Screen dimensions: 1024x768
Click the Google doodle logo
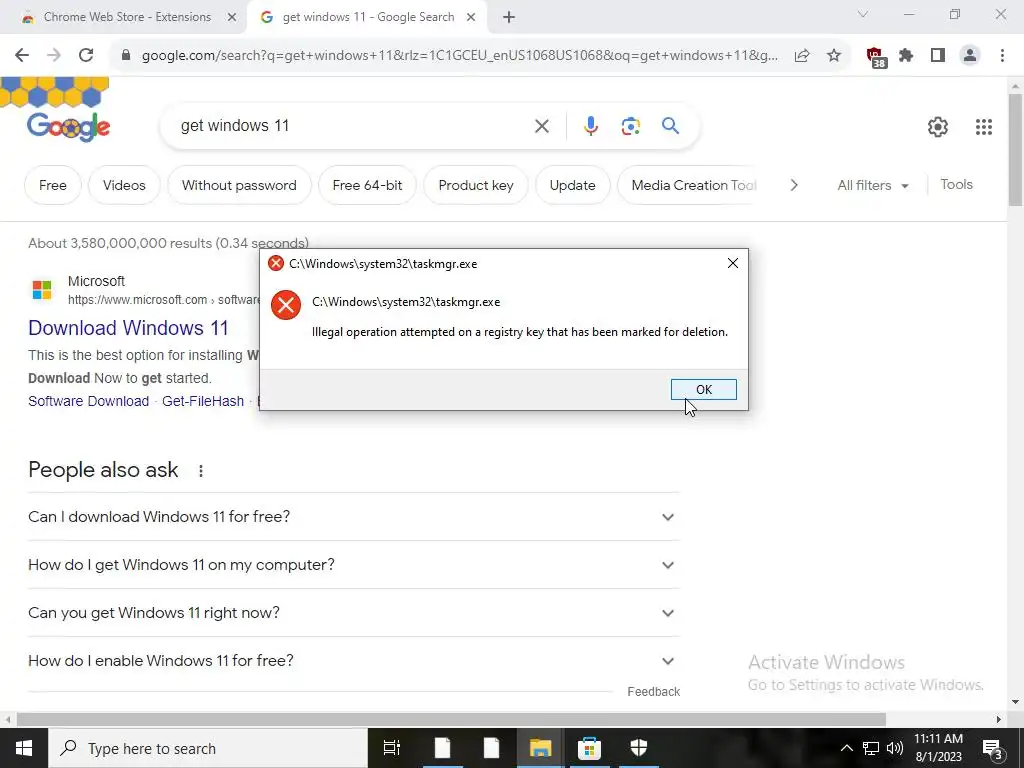pos(68,127)
